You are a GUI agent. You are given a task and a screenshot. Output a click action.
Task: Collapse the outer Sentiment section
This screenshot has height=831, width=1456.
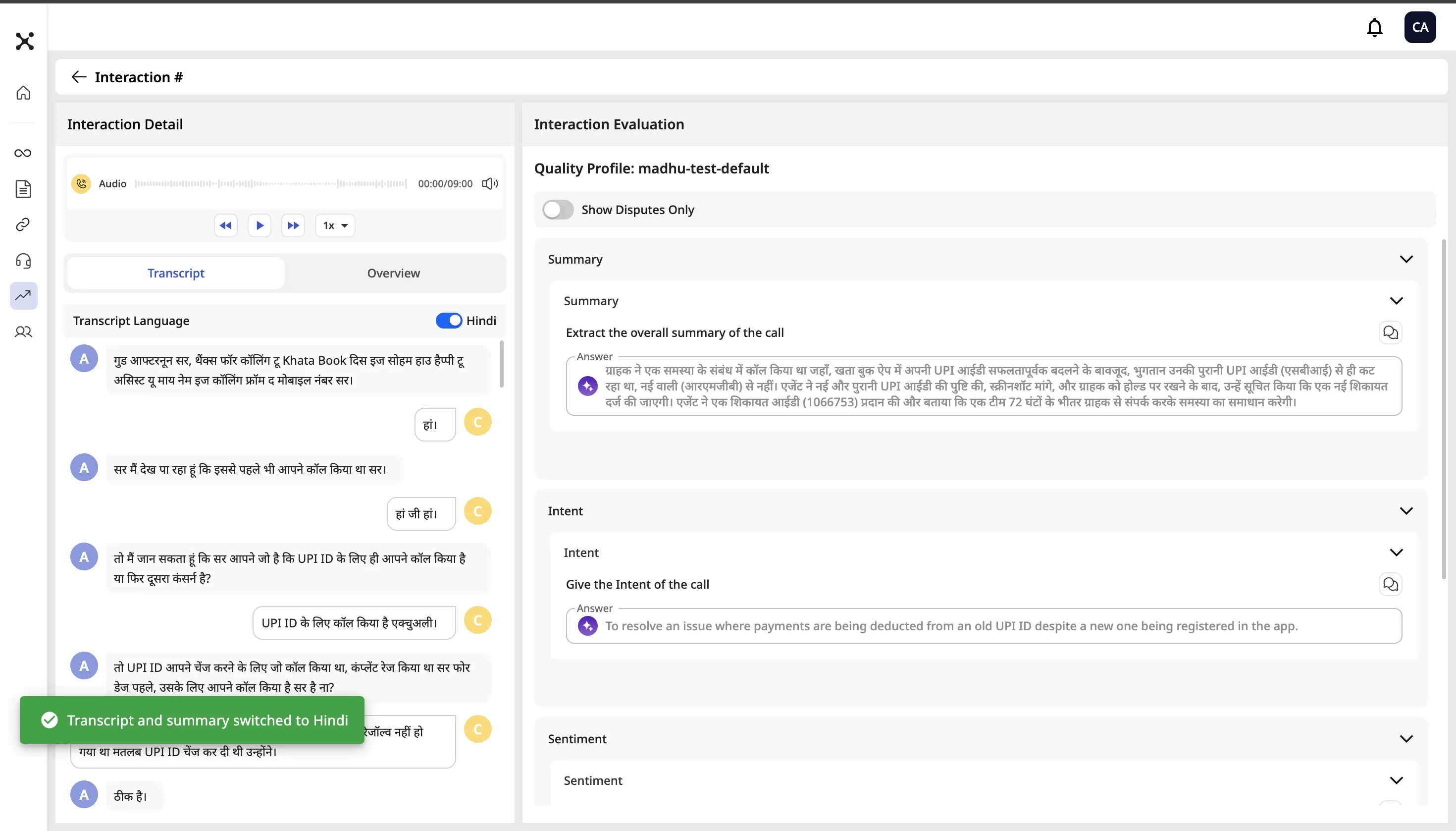[1406, 739]
